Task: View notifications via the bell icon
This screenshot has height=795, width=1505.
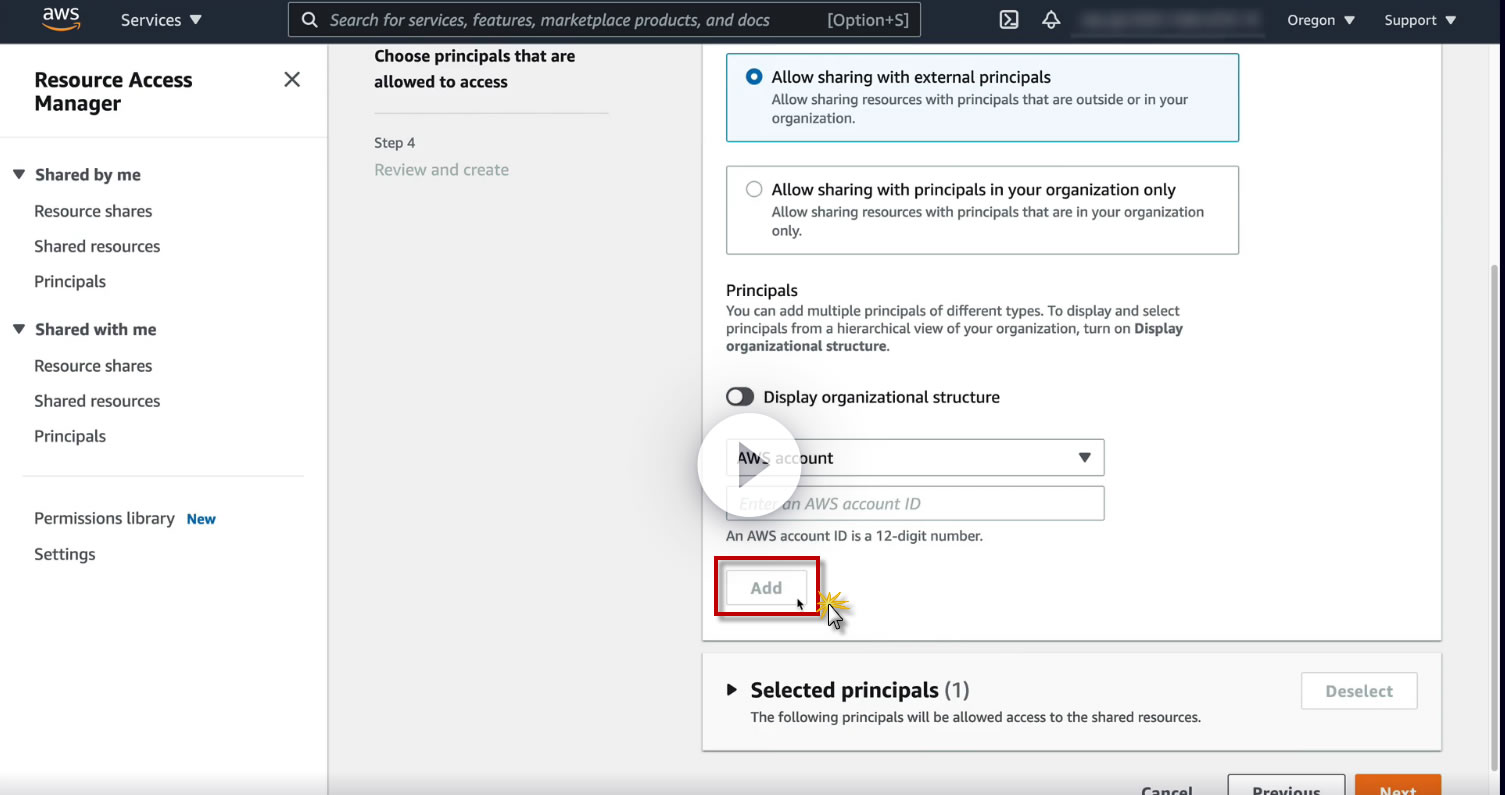Action: click(x=1051, y=20)
